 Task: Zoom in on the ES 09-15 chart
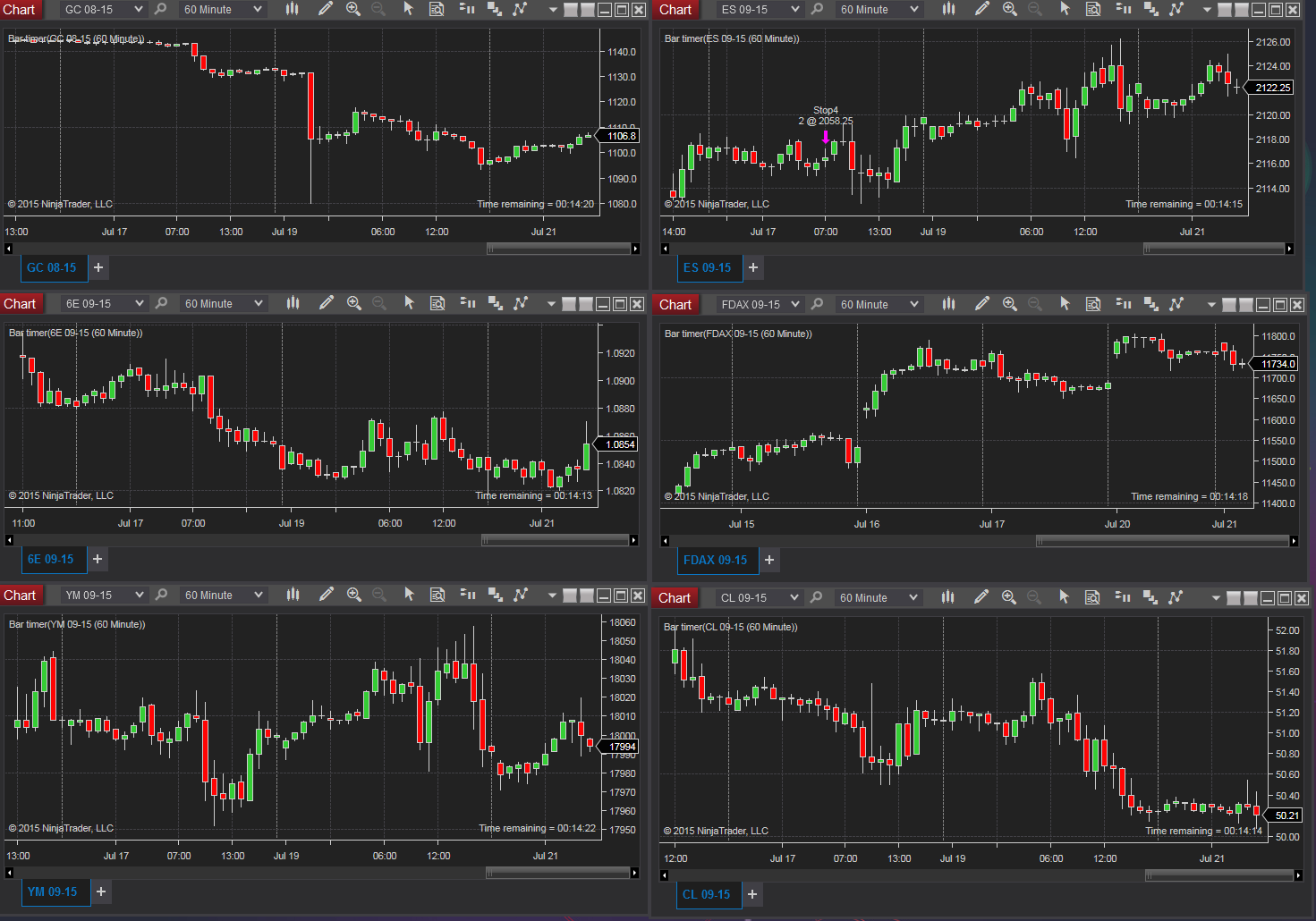[x=1010, y=9]
